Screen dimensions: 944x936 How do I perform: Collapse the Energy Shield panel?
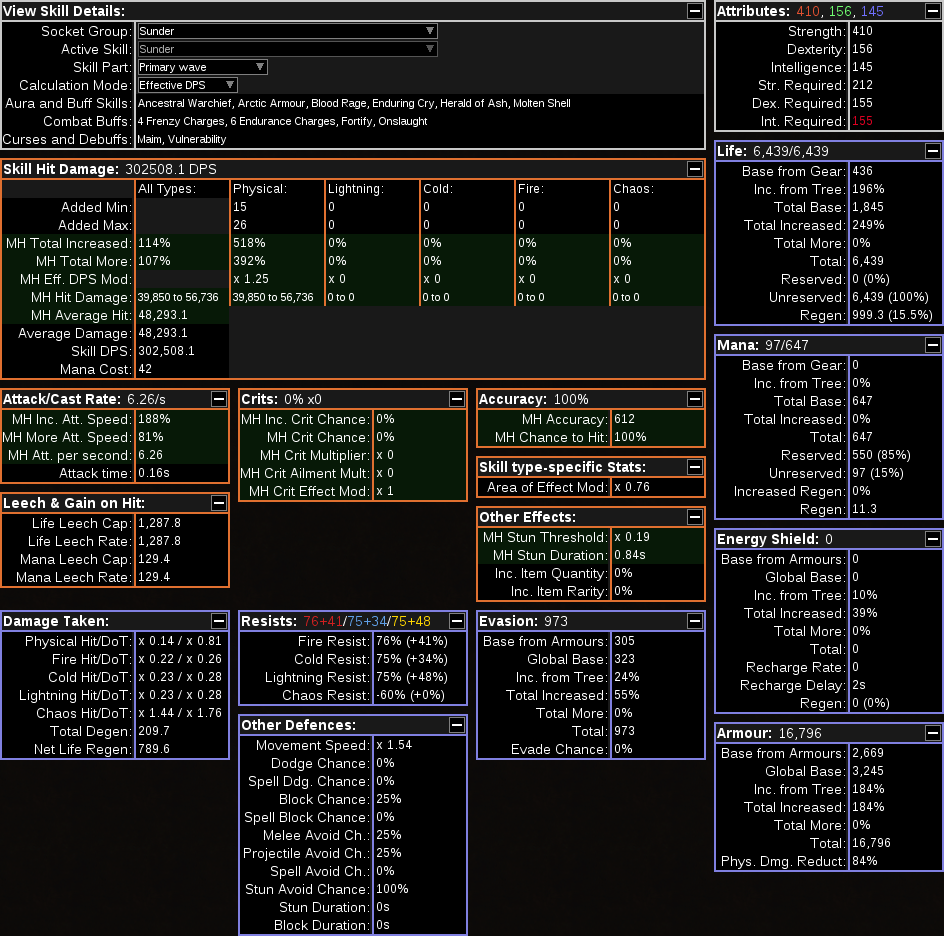(932, 539)
